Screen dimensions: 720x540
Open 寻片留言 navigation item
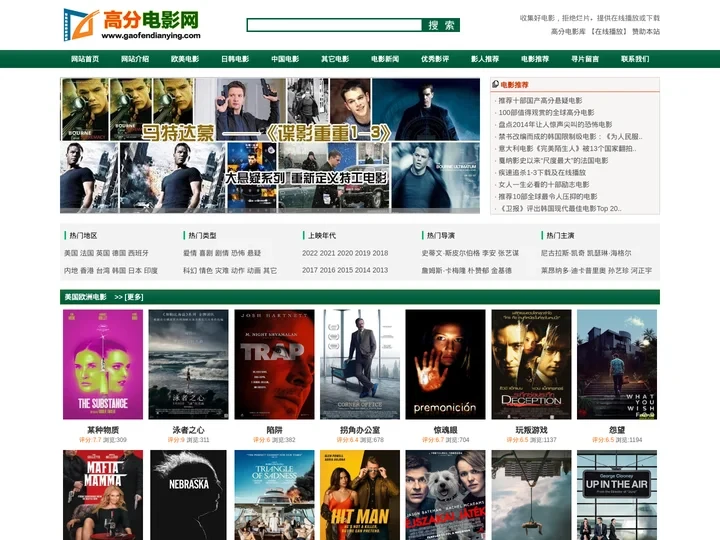(585, 59)
